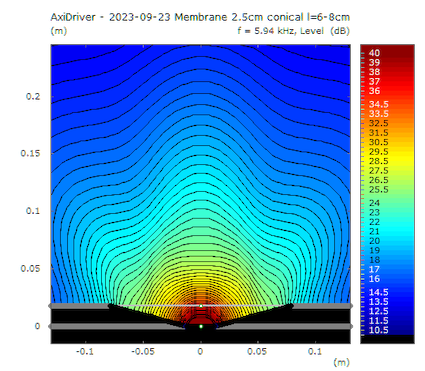The height and width of the screenshot is (371, 425).
Task: Click the '0.2' vertical axis tick label
Action: [x=33, y=97]
